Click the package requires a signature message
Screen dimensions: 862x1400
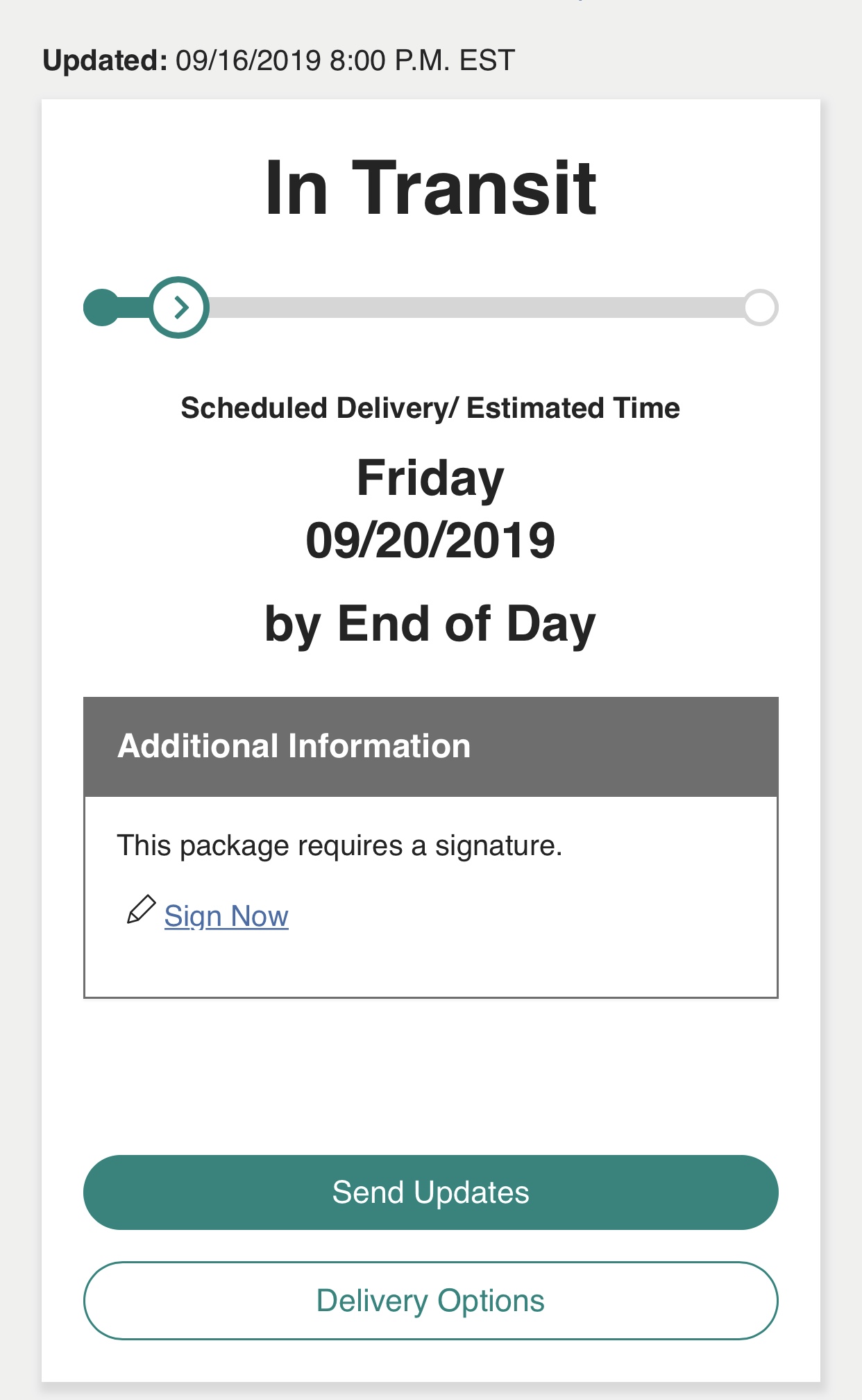click(339, 845)
